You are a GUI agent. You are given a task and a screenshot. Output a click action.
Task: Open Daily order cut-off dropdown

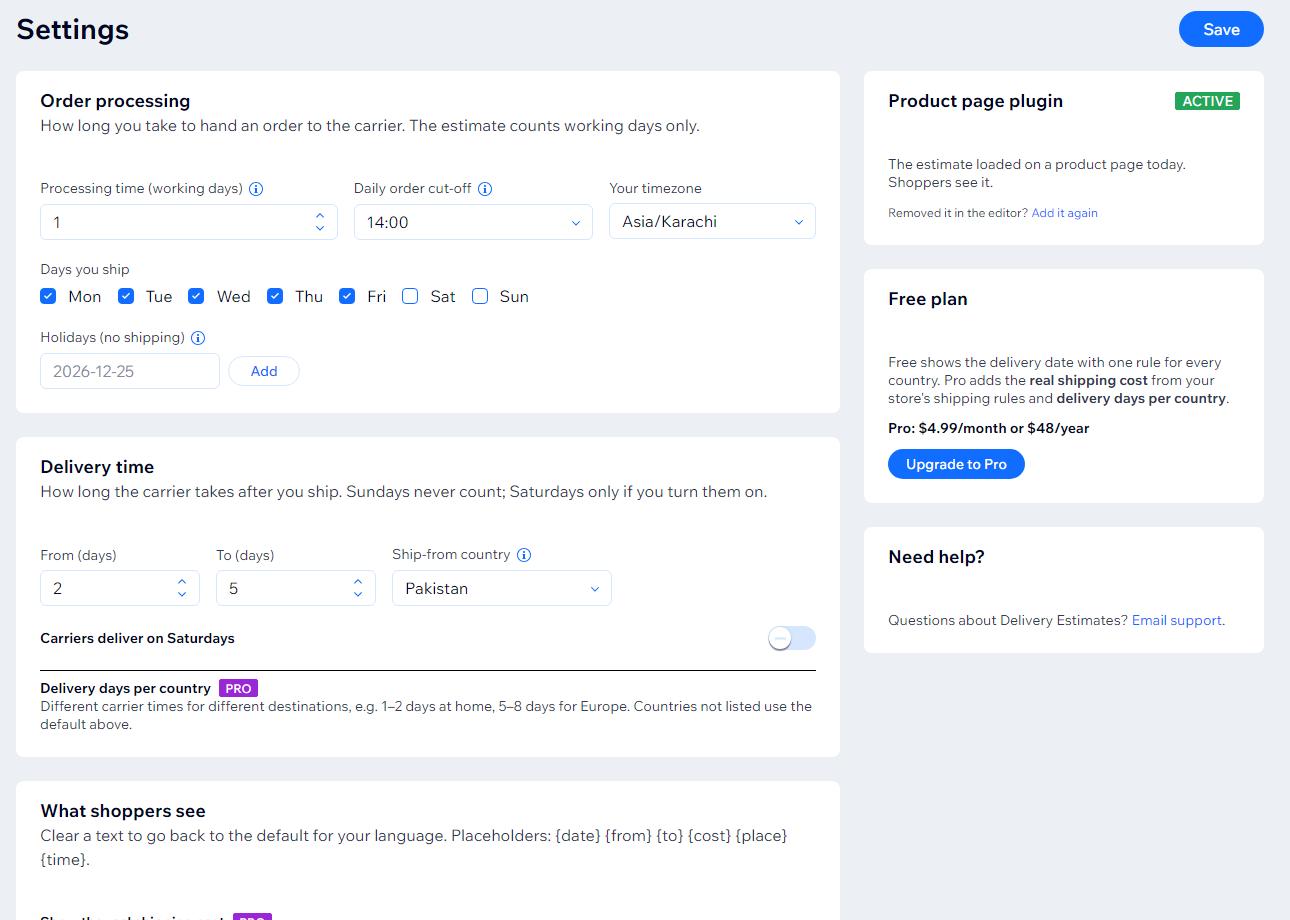[x=473, y=222]
